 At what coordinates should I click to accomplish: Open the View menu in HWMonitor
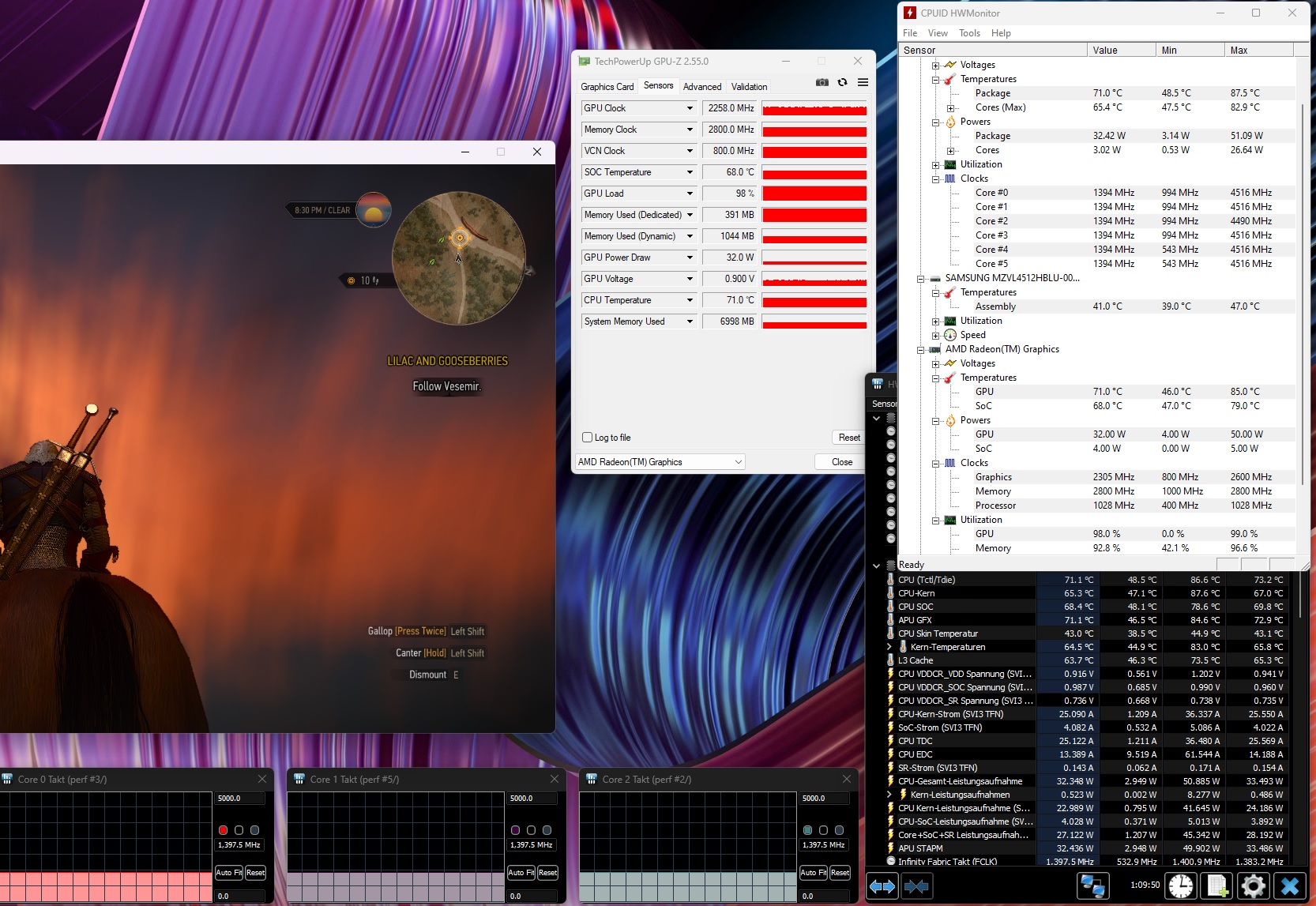click(938, 33)
